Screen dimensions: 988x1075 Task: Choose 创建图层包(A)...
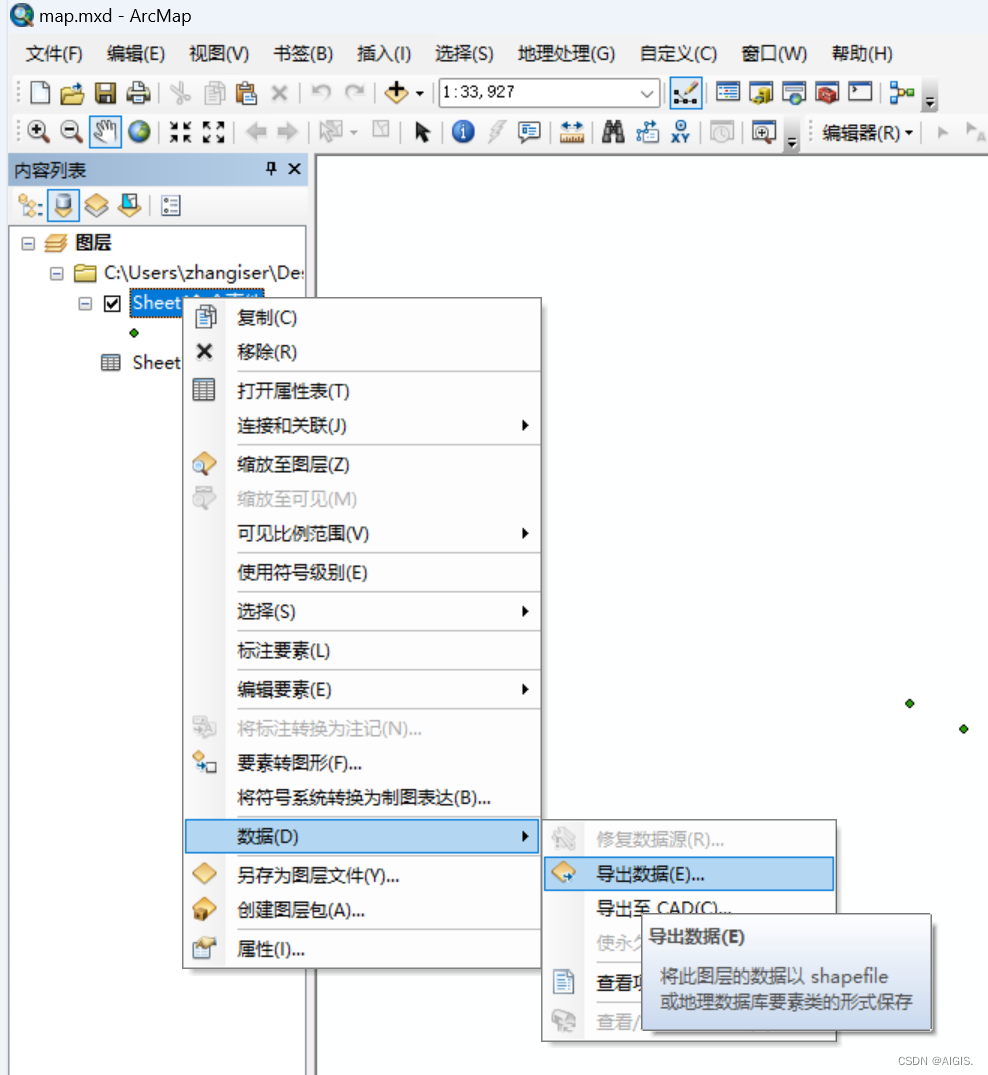pos(363,910)
